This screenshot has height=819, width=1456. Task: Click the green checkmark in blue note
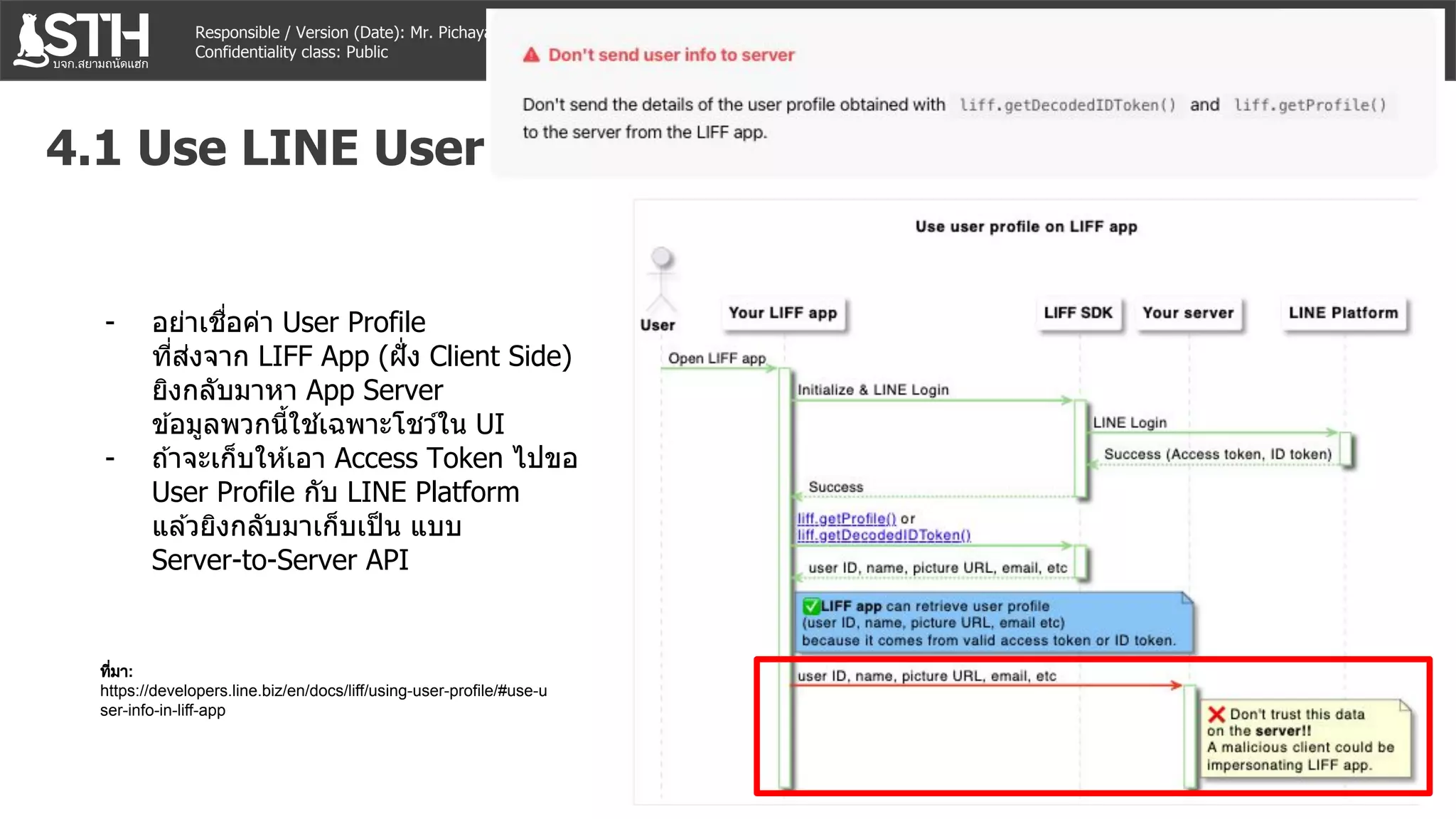(810, 606)
